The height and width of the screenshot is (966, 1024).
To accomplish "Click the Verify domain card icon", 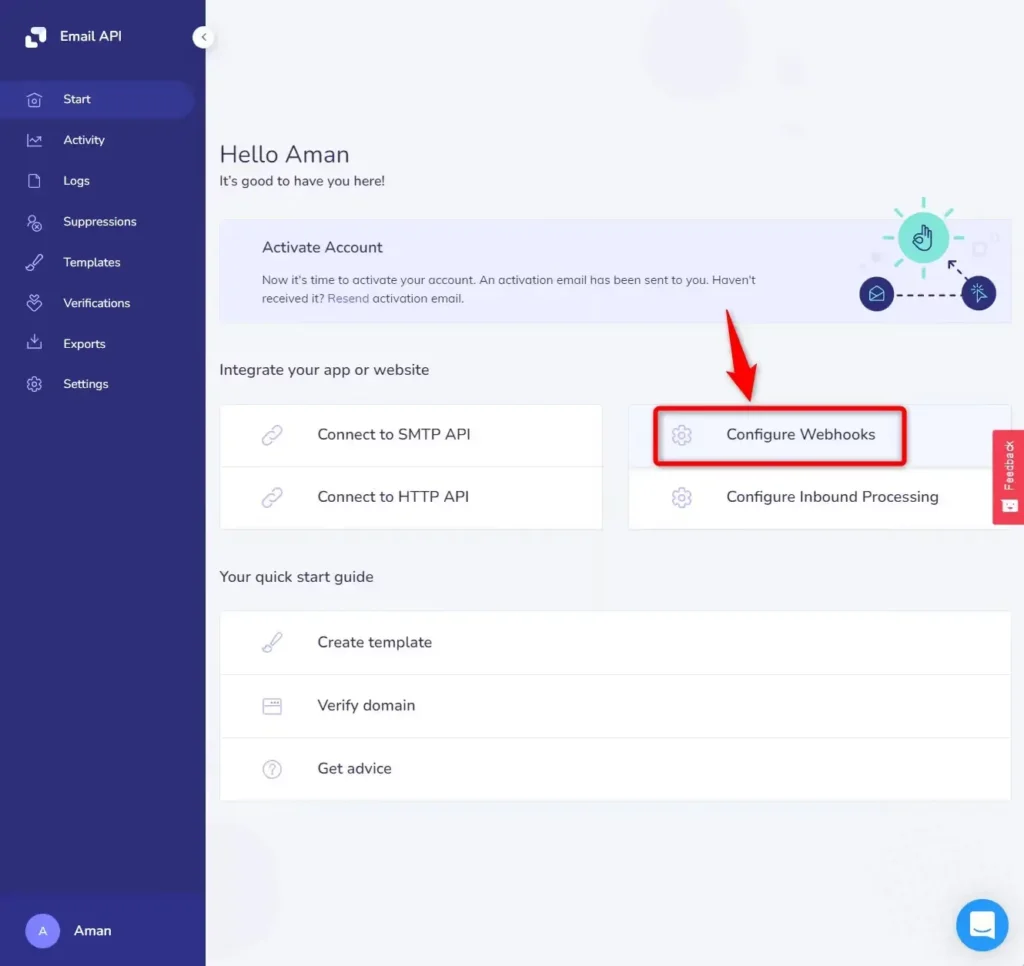I will coord(271,705).
